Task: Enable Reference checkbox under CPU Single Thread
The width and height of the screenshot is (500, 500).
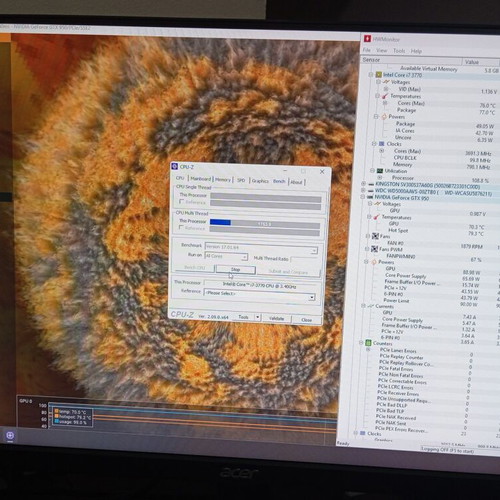Action: [182, 202]
